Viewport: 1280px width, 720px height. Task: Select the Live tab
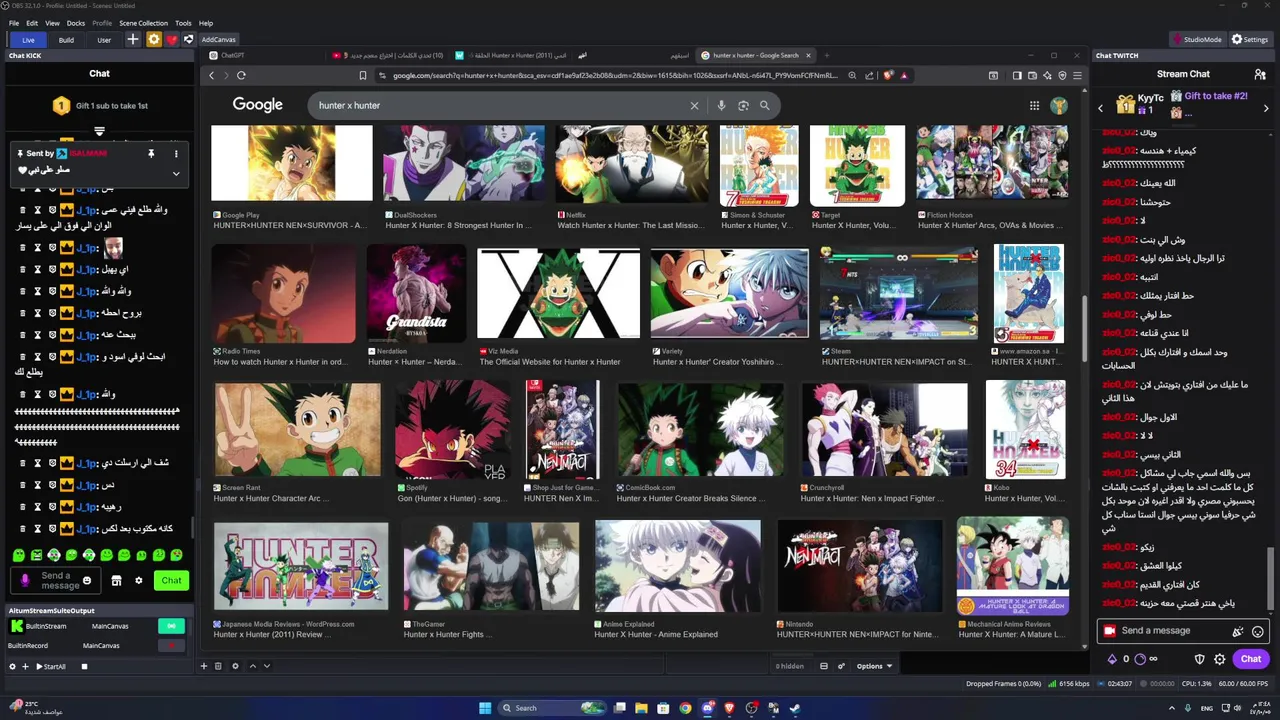coord(28,40)
